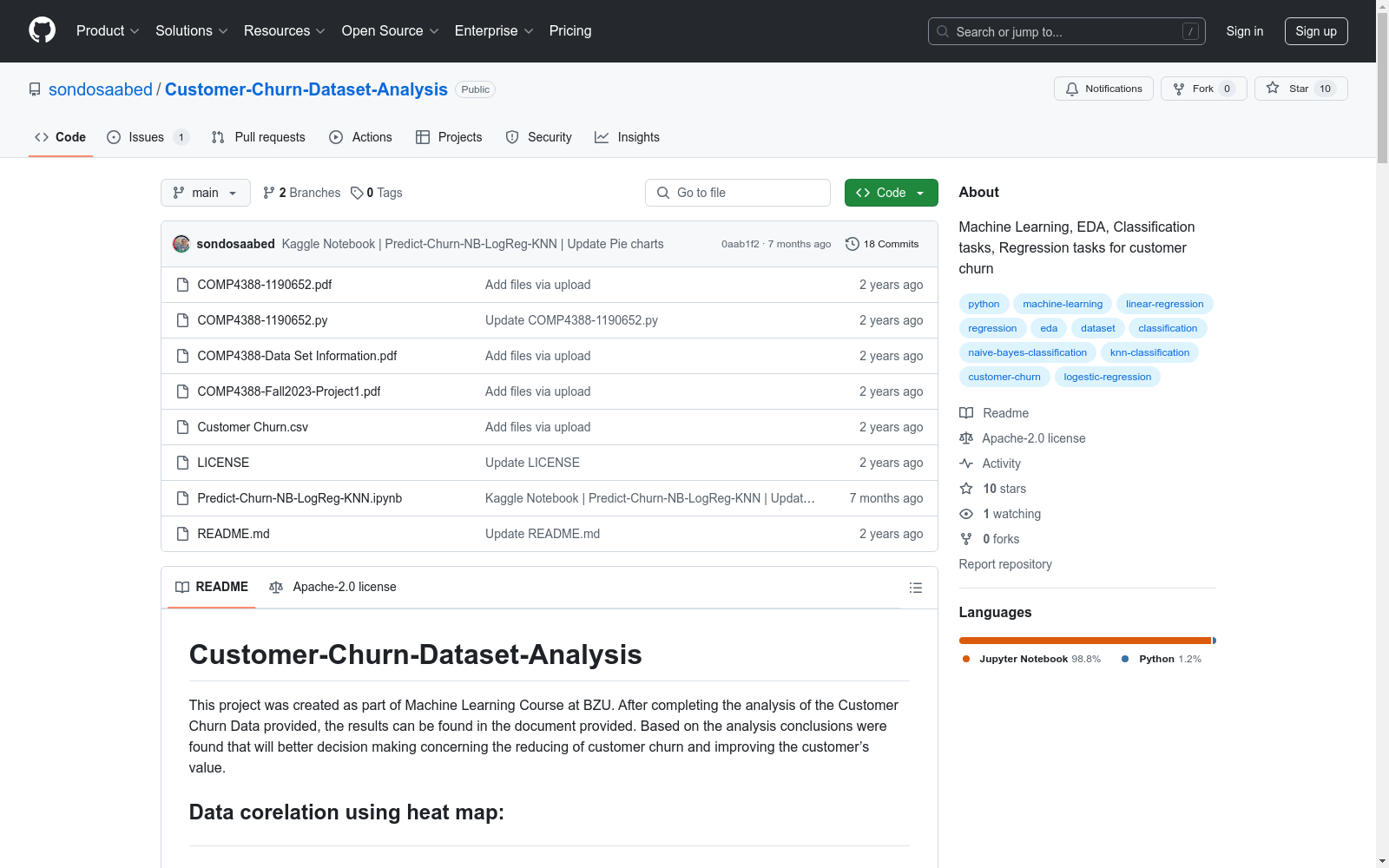Open the green Code dropdown button
The image size is (1389, 868).
click(x=891, y=193)
